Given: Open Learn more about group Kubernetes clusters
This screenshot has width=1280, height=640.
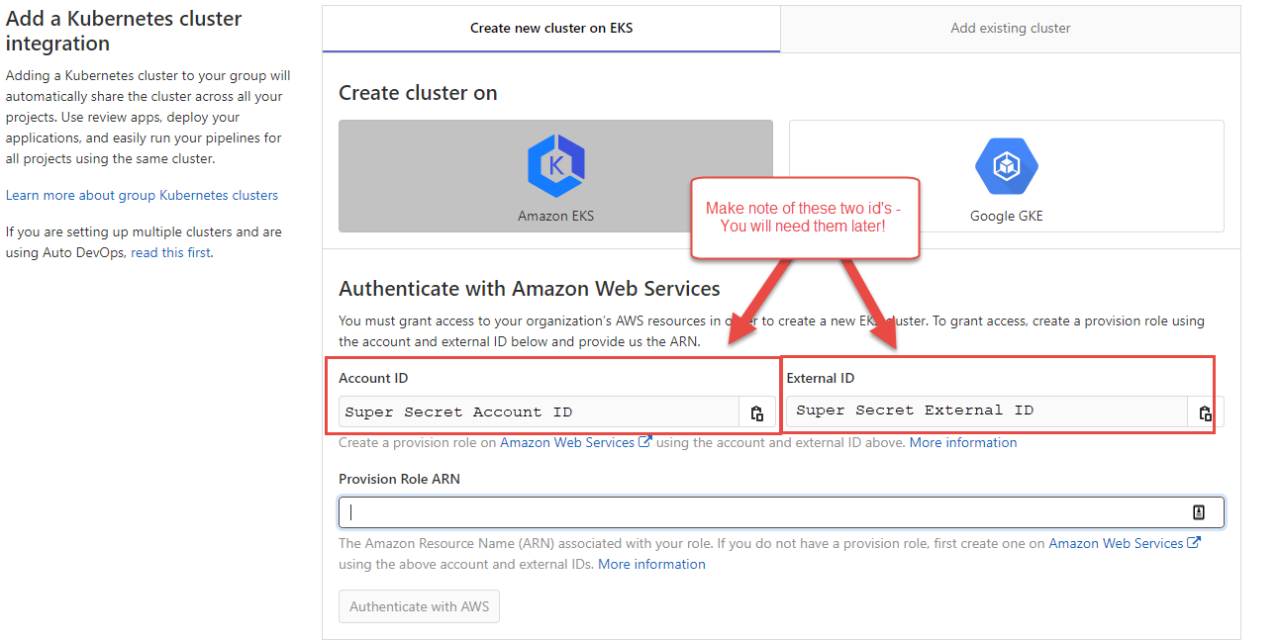Looking at the screenshot, I should pyautogui.click(x=142, y=195).
